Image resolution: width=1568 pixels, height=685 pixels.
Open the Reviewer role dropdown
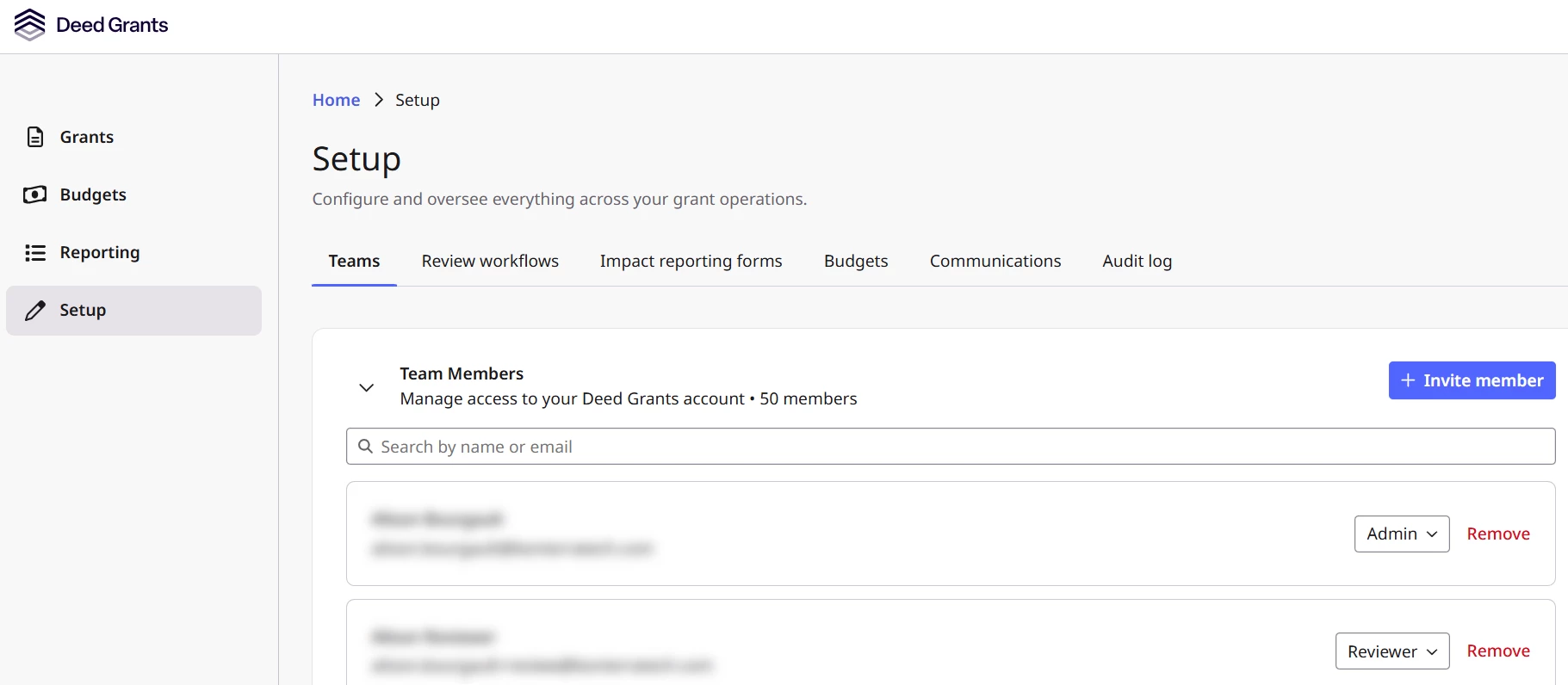point(1392,651)
